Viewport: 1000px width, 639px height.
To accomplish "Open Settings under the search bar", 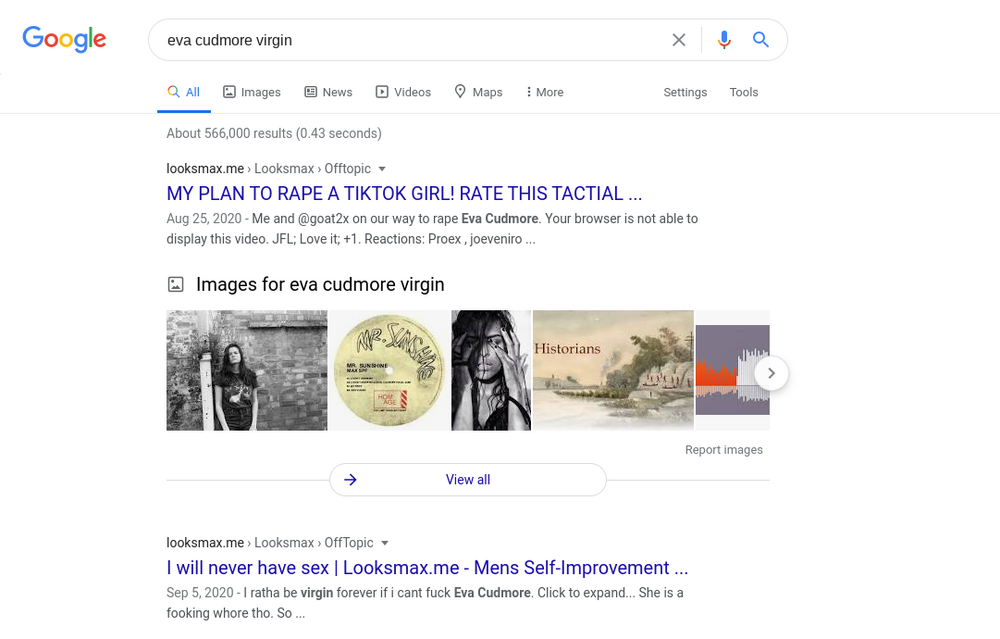I will click(685, 92).
